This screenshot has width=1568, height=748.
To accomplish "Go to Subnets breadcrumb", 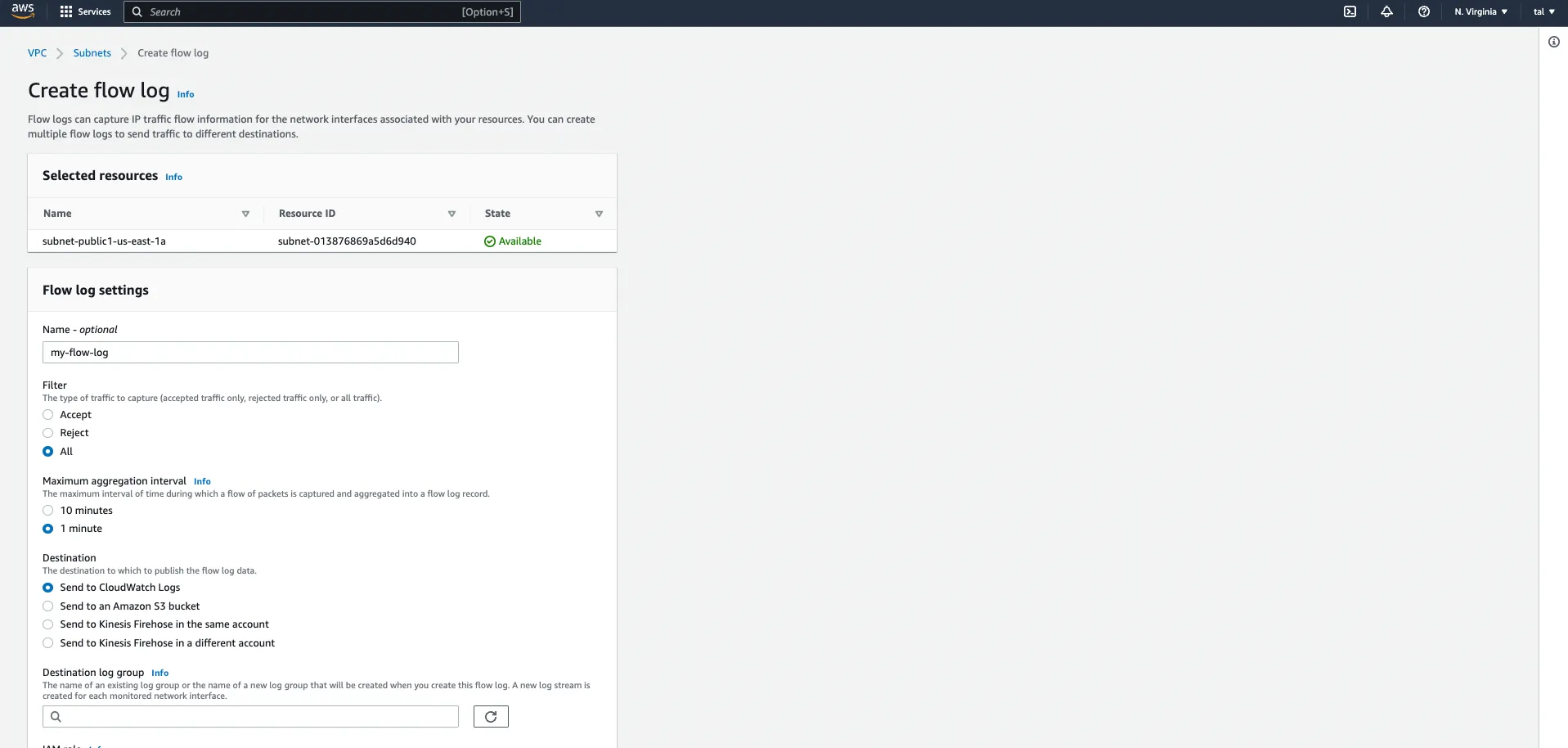I will 92,53.
